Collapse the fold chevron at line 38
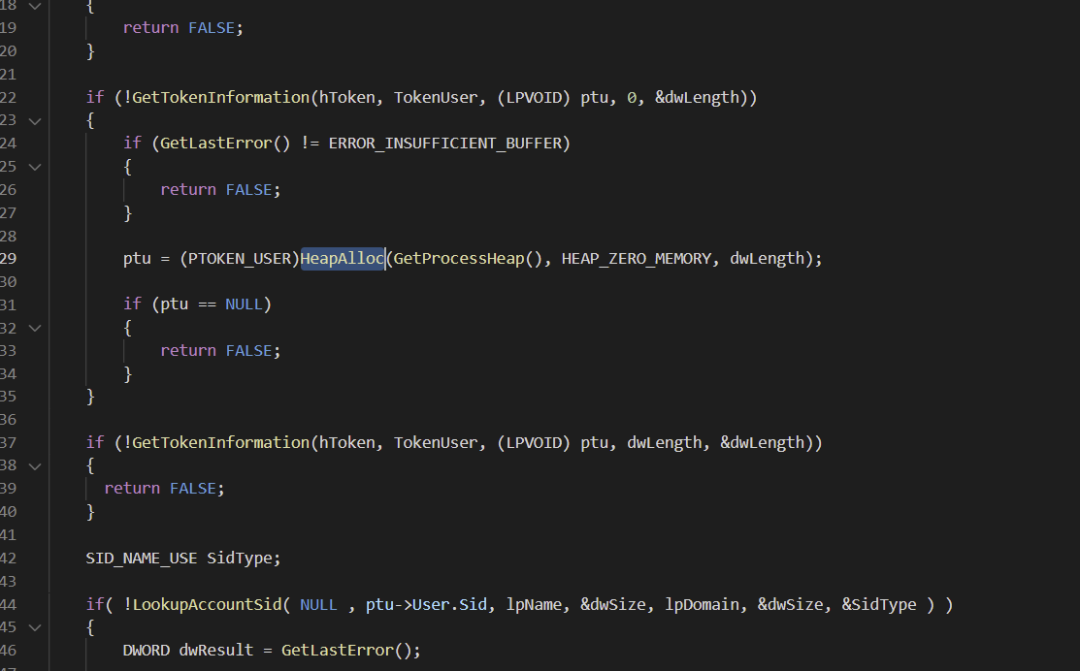The image size is (1080, 671). (34, 466)
